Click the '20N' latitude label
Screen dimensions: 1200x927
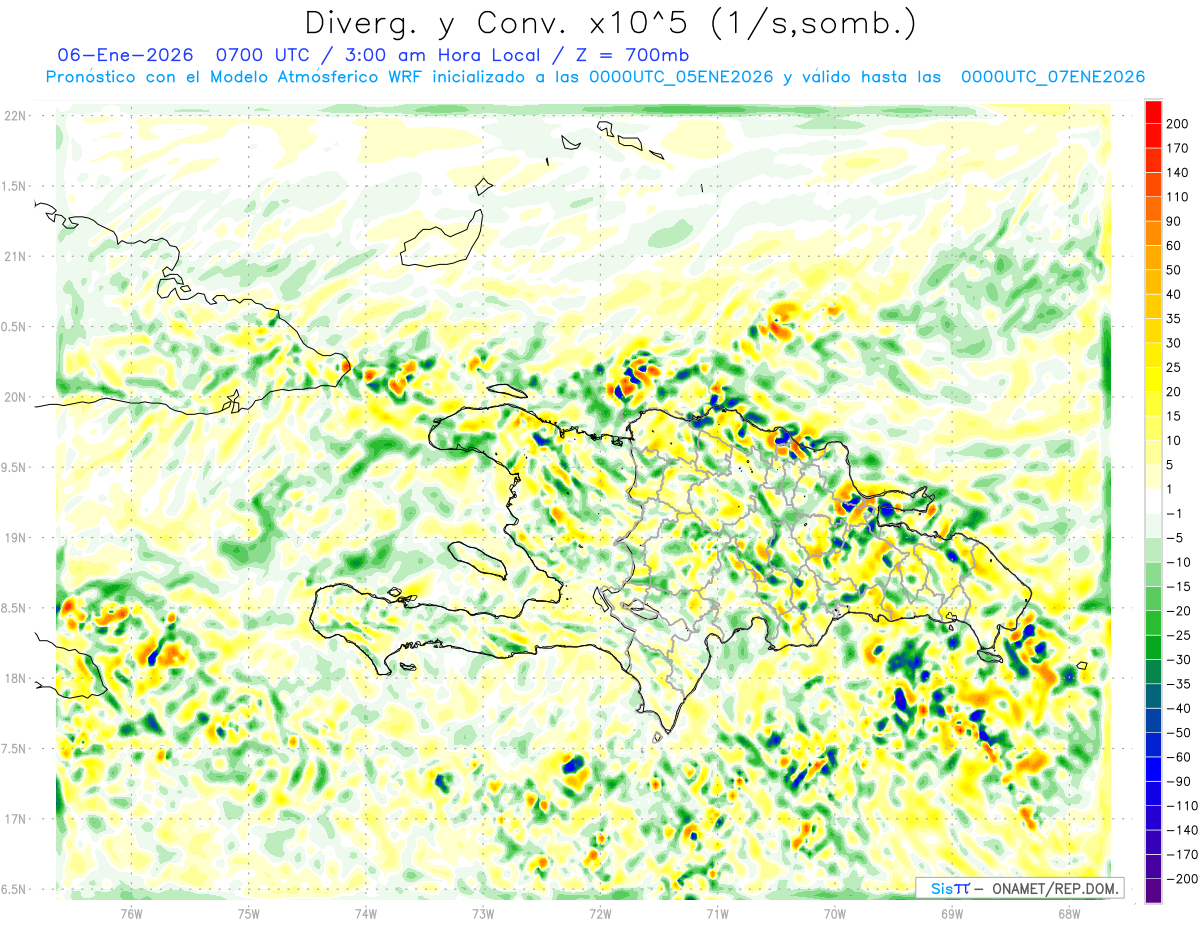click(x=15, y=397)
